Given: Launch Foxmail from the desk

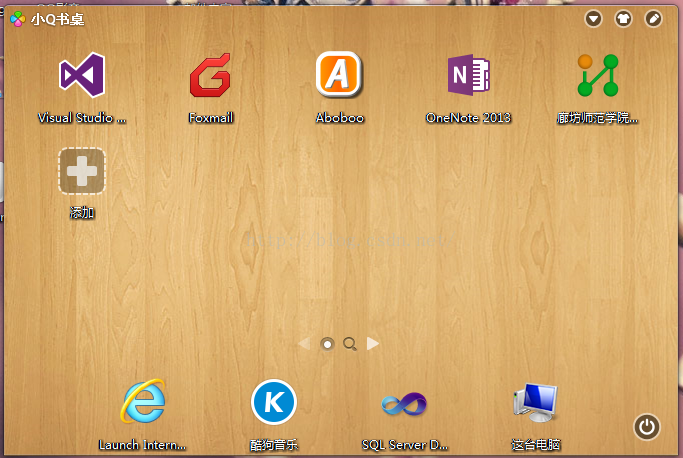Looking at the screenshot, I should pos(210,75).
